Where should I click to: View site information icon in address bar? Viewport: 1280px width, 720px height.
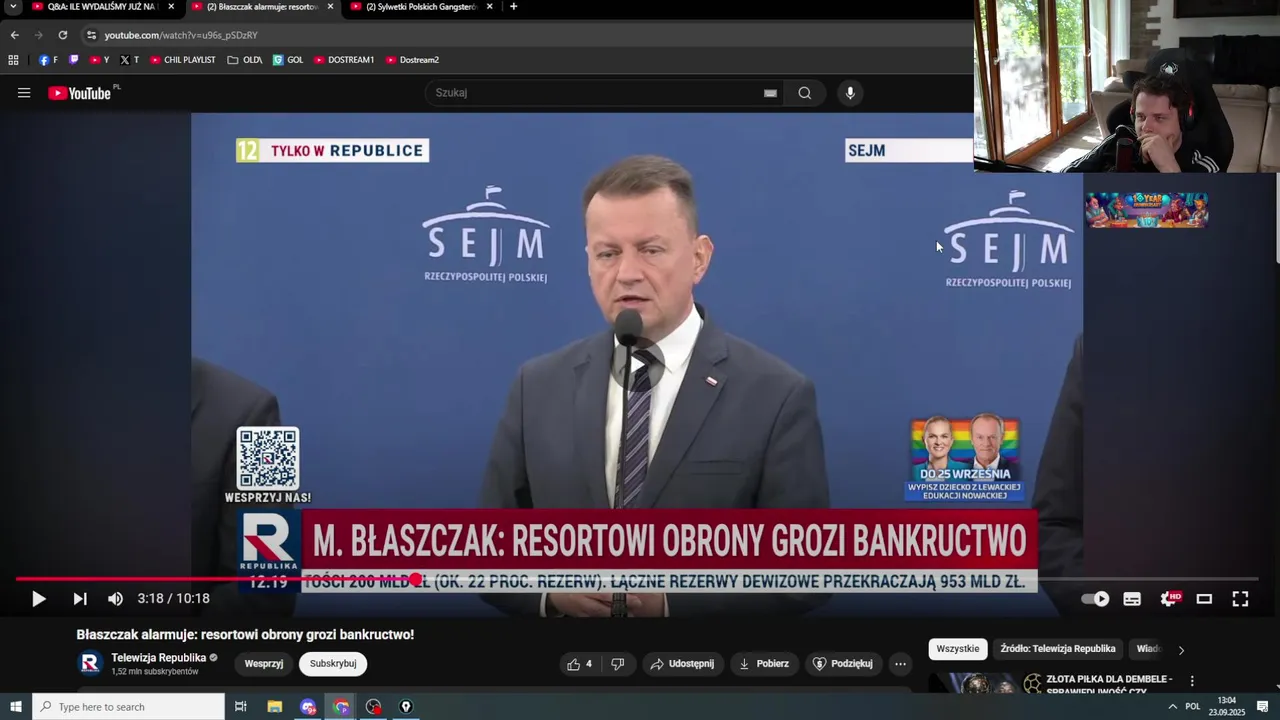point(91,35)
